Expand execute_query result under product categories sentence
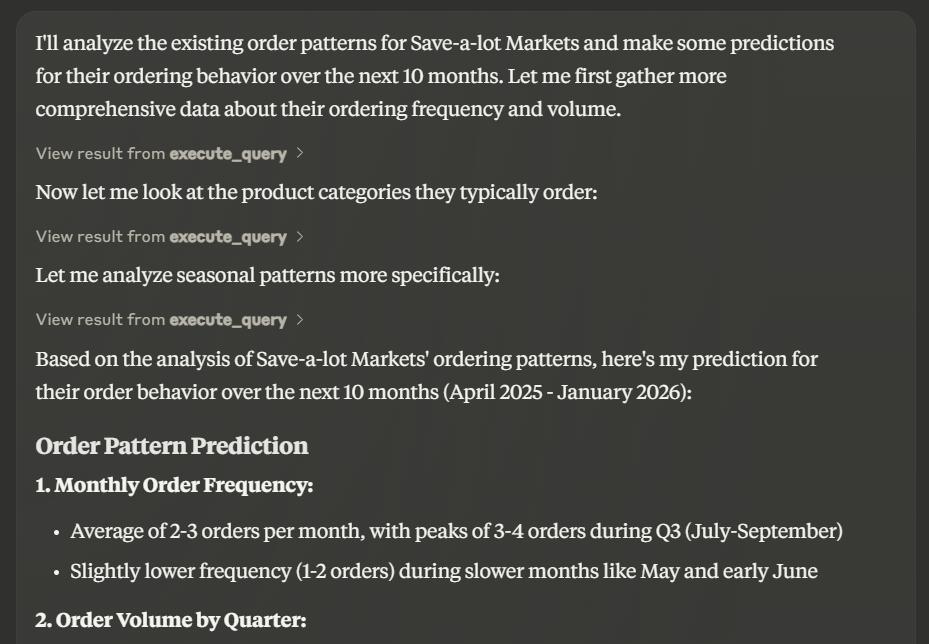Image resolution: width=929 pixels, height=644 pixels. tap(169, 236)
